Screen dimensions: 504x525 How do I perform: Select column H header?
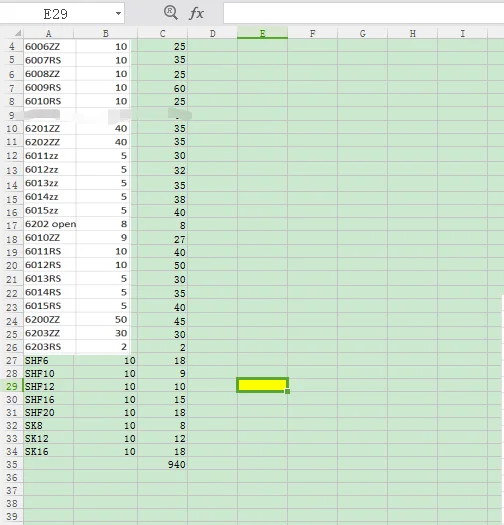click(413, 33)
